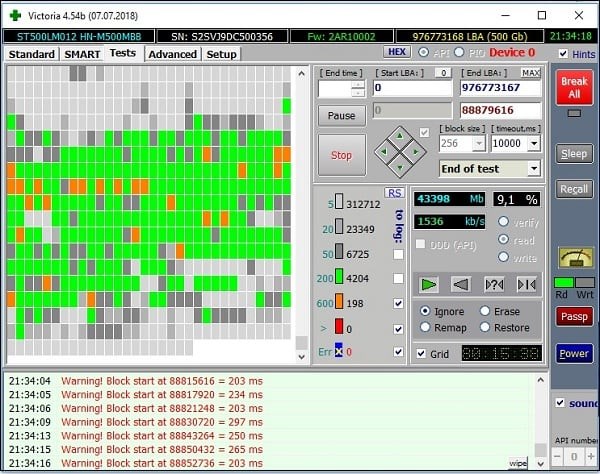Click the MAX End LBA button
Screen dimensions: 600x474
coord(531,73)
